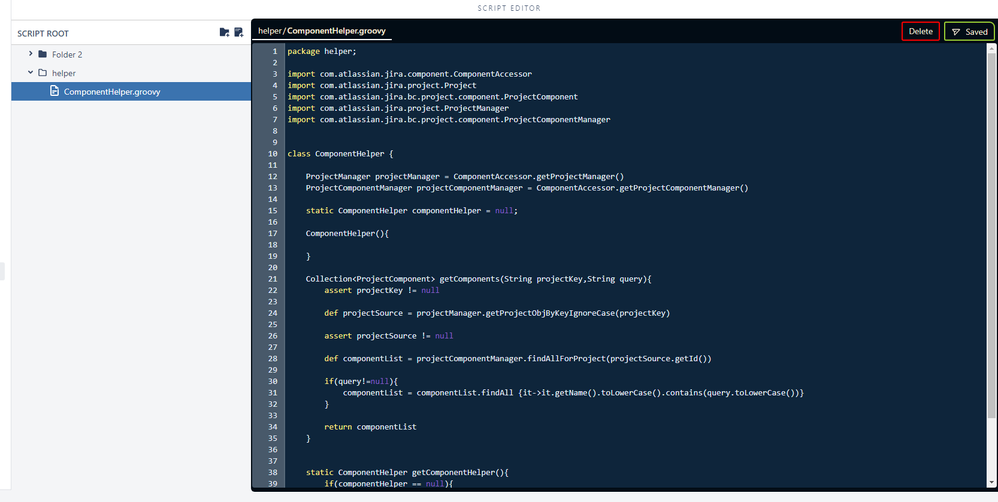Collapse the helper folder chevron
998x502 pixels.
pyautogui.click(x=30, y=73)
